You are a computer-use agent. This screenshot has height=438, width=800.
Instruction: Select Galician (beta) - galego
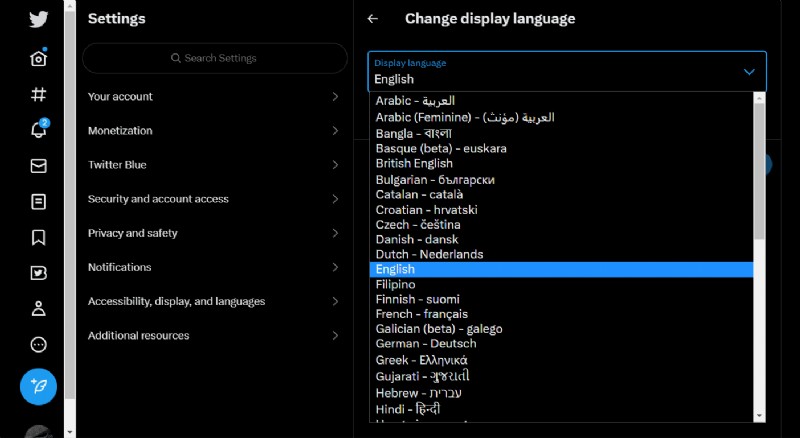tap(561, 329)
